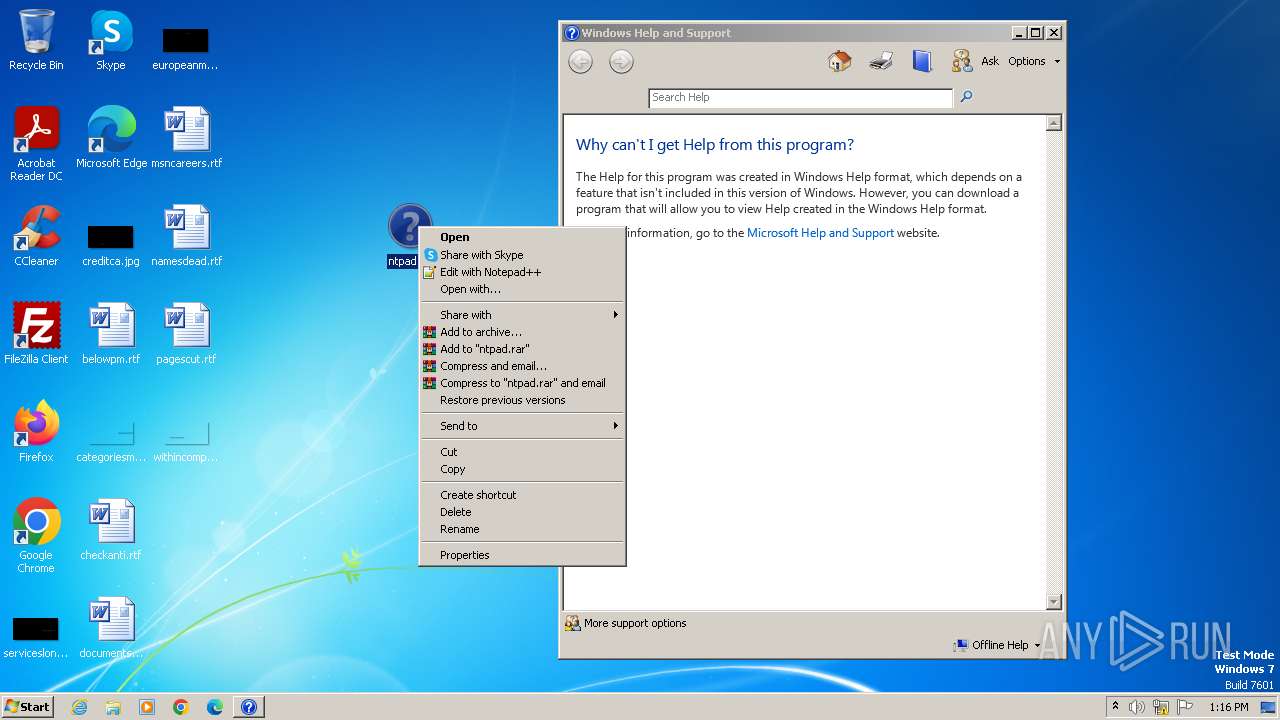Launch CCleaner from desktop

(x=36, y=236)
